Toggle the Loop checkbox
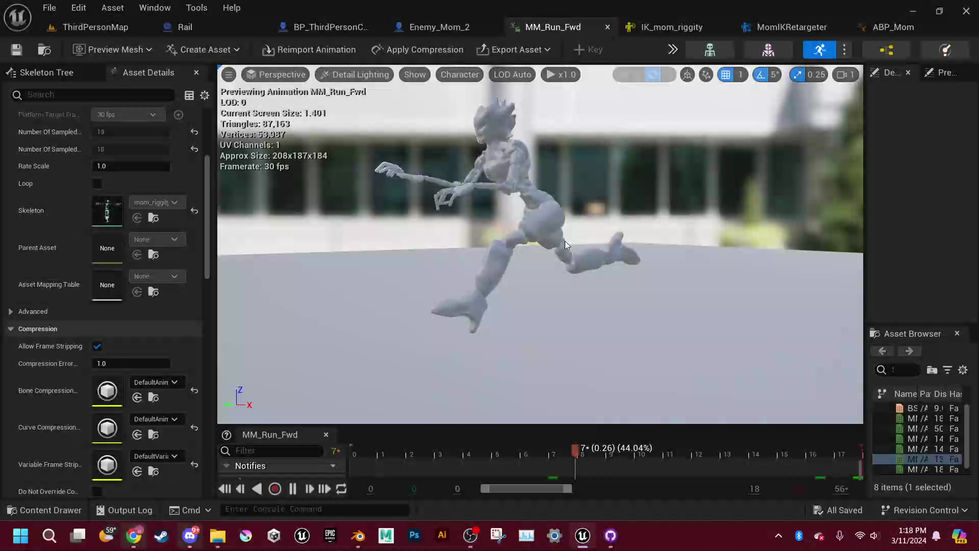Screen dimensions: 979x551 coord(97,183)
